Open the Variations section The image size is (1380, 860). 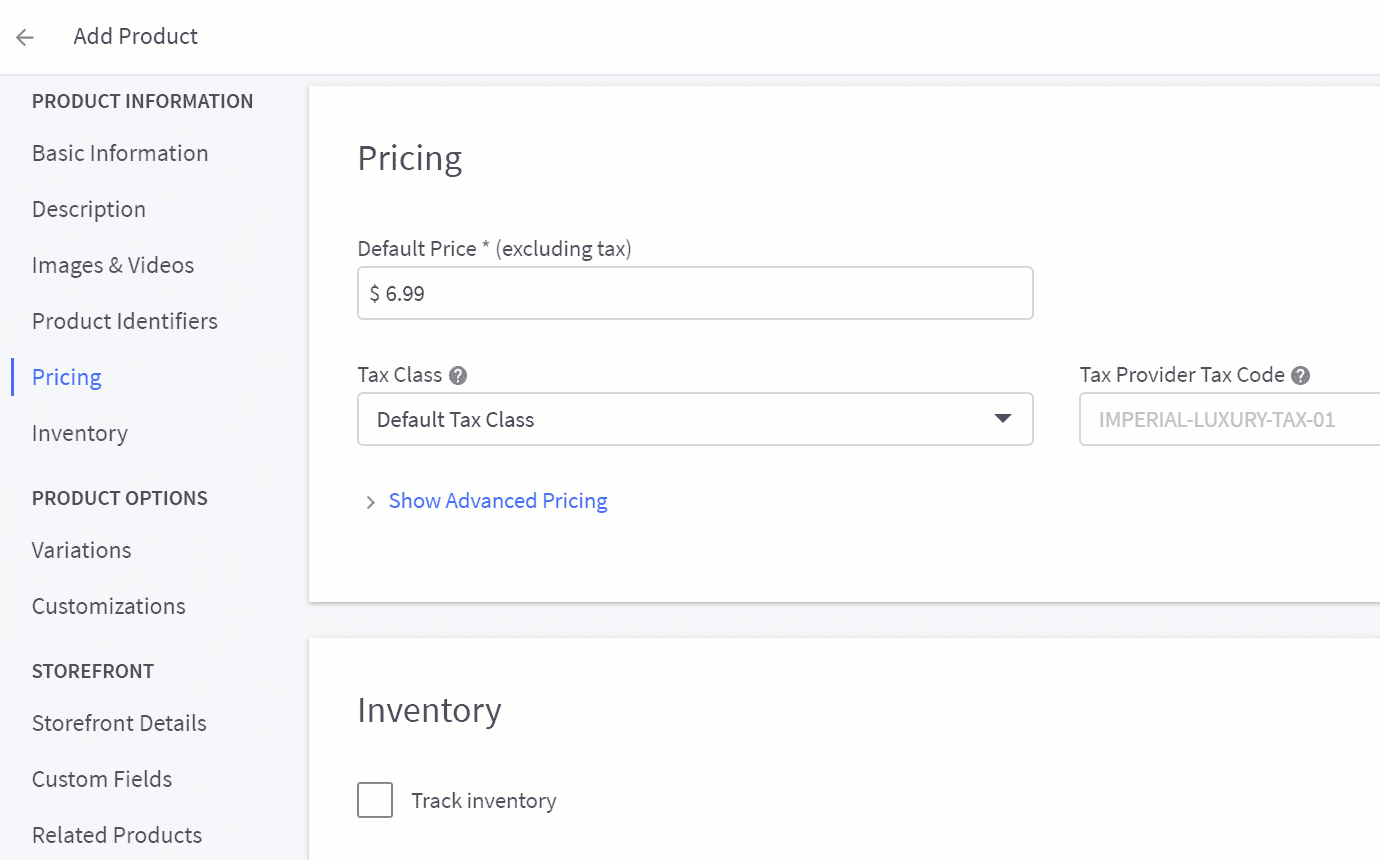81,550
